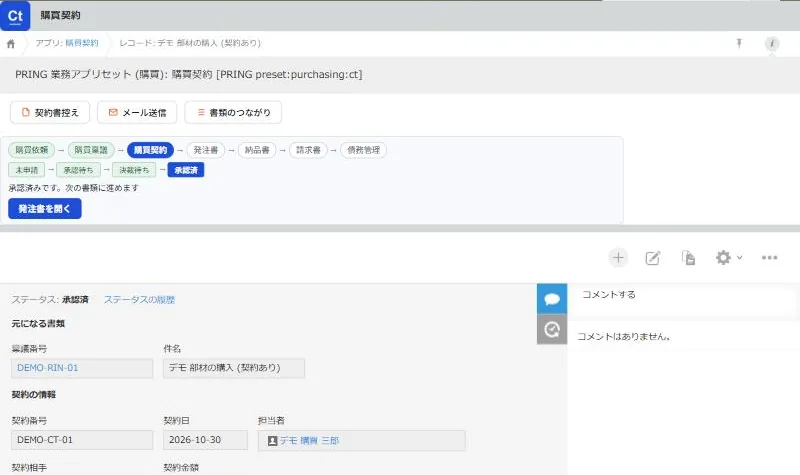
Task: Click the 承認待ち status chip
Action: click(78, 170)
